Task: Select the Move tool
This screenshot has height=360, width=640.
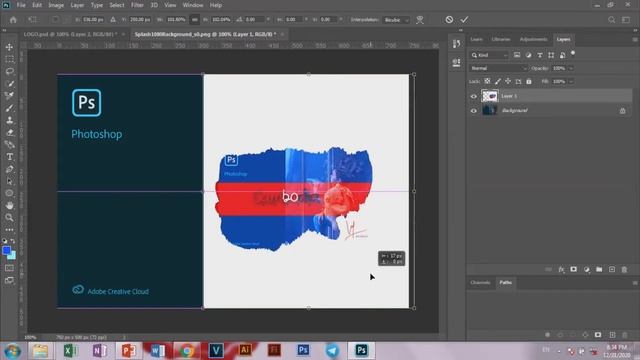Action: click(9, 47)
